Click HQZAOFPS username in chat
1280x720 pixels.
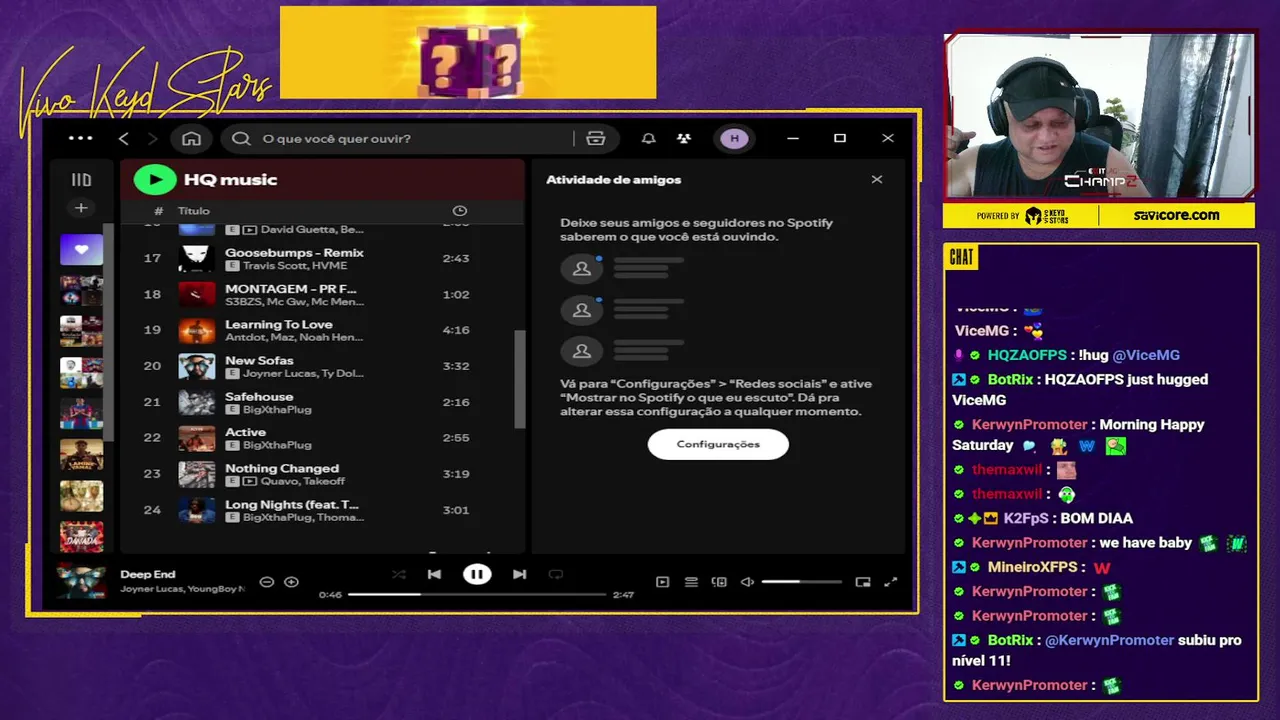1027,355
